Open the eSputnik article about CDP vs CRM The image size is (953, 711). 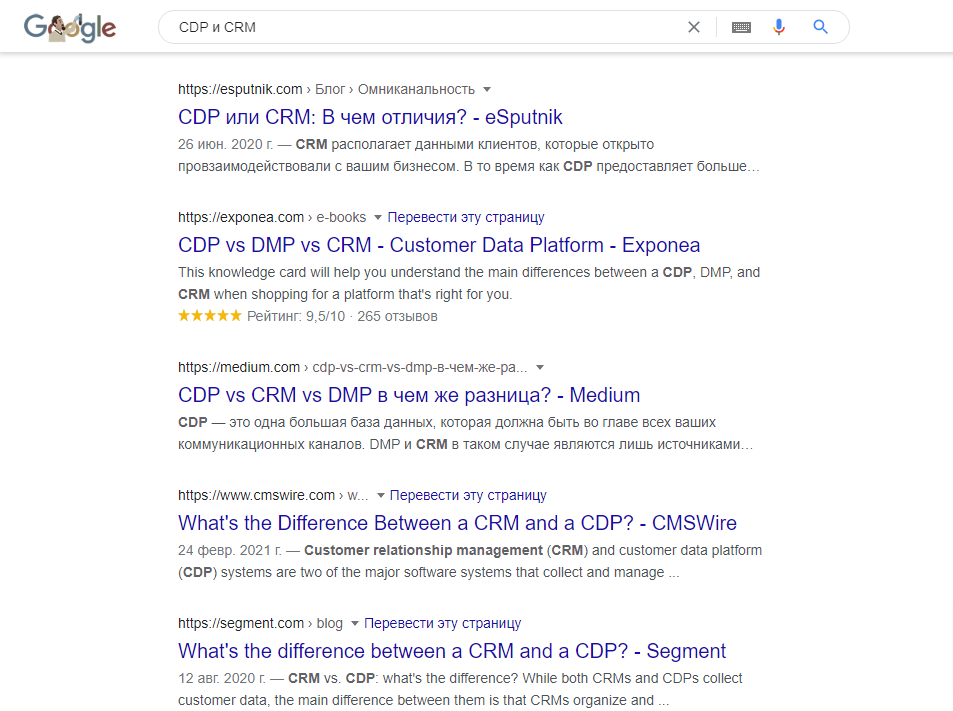[369, 117]
